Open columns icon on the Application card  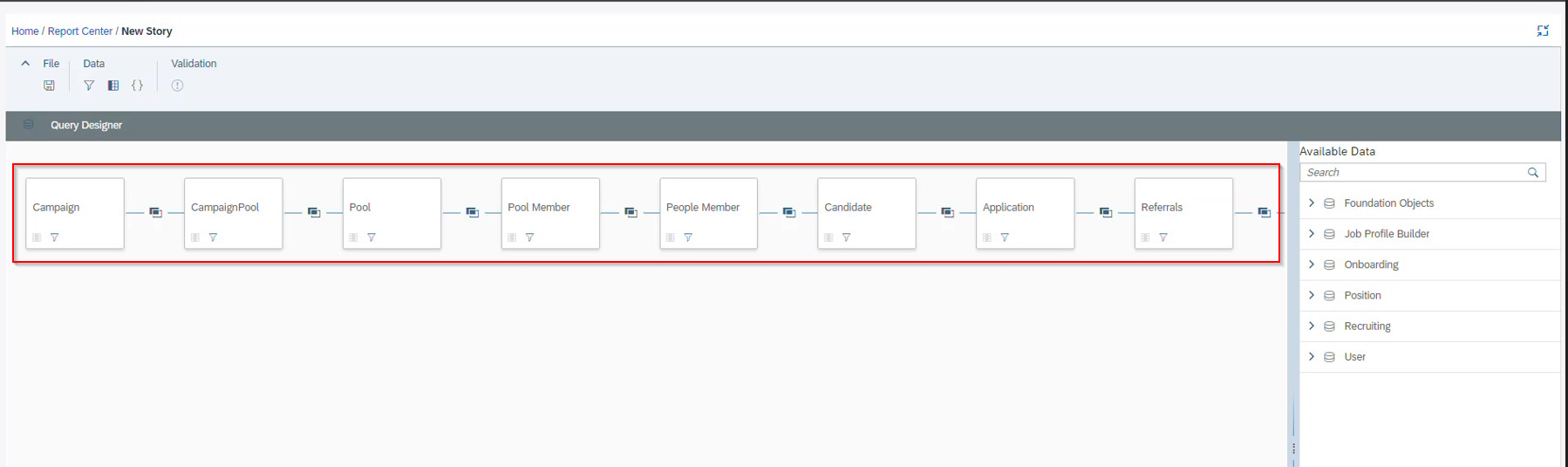pyautogui.click(x=986, y=237)
